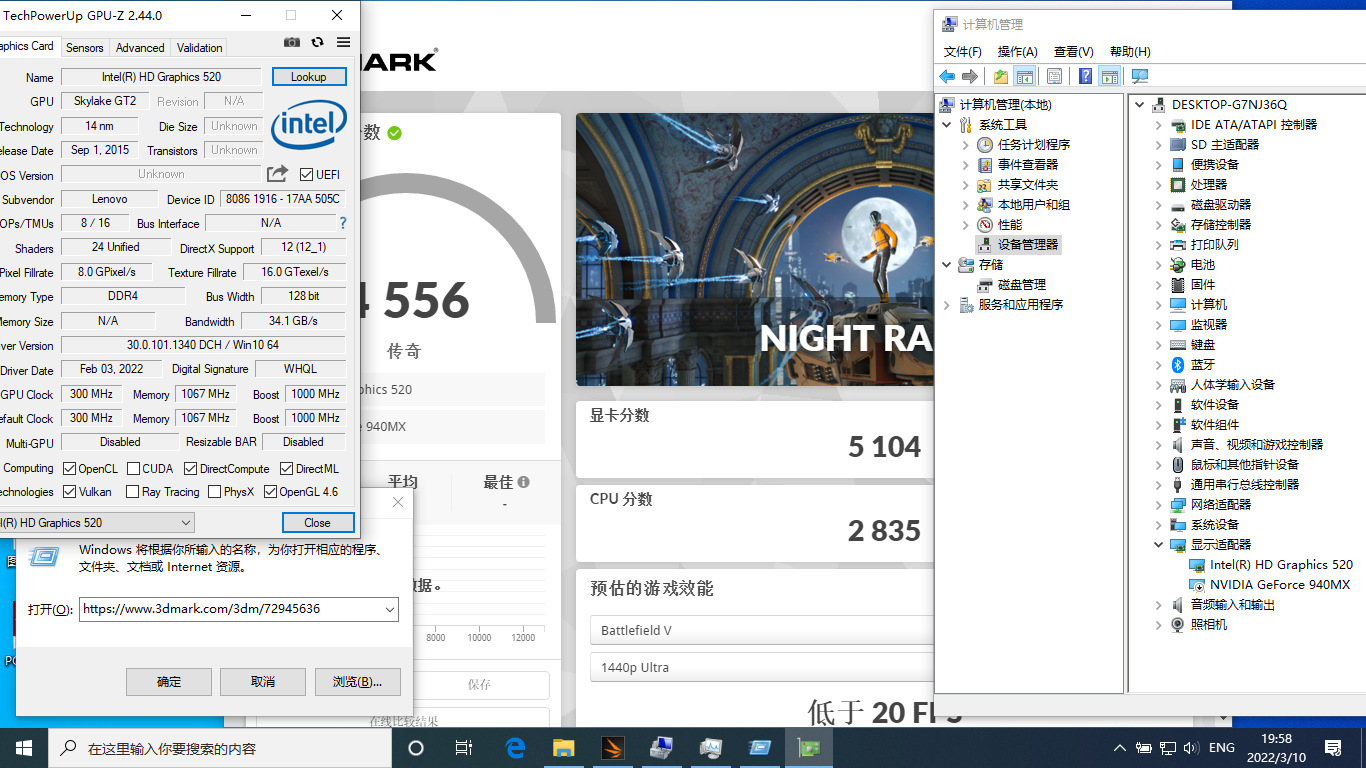The image size is (1366, 768).
Task: Expand the 处理器 device category
Action: [1159, 185]
